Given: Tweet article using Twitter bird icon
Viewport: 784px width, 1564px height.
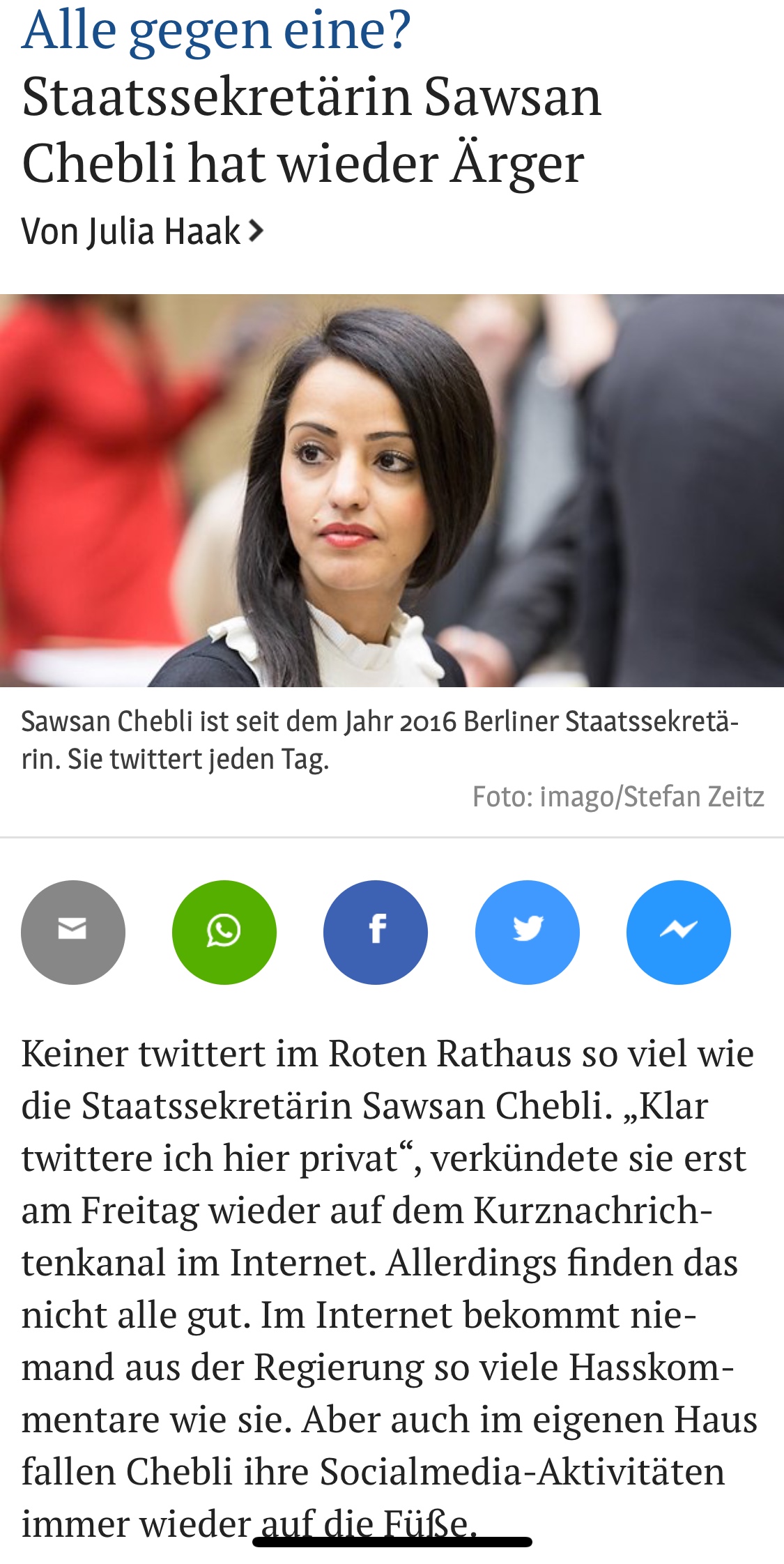Looking at the screenshot, I should pyautogui.click(x=528, y=932).
